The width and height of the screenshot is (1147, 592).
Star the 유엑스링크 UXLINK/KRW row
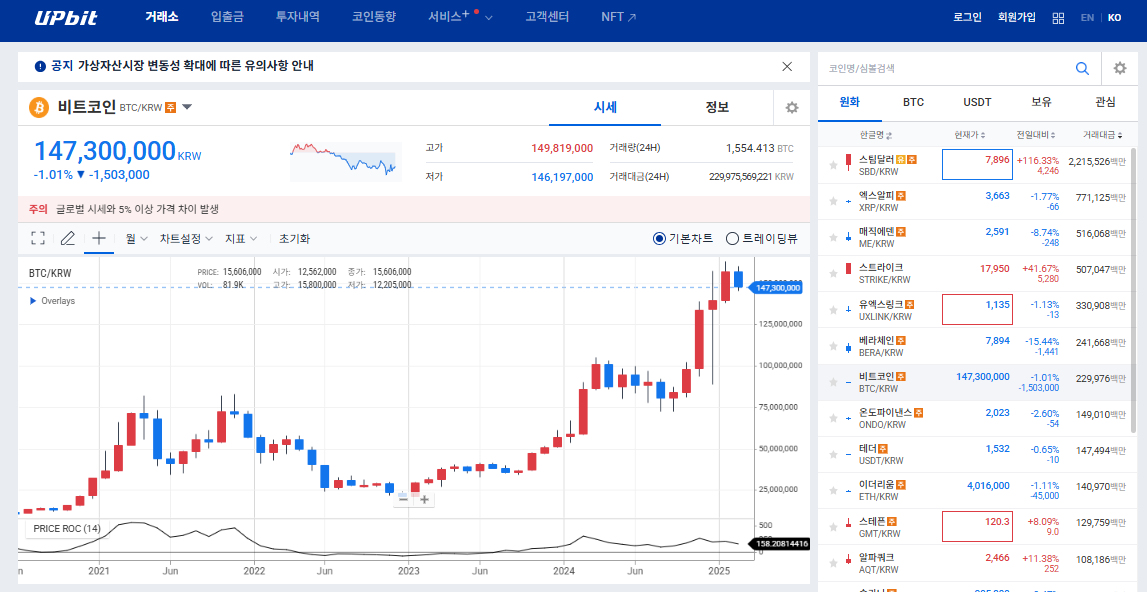tap(832, 310)
